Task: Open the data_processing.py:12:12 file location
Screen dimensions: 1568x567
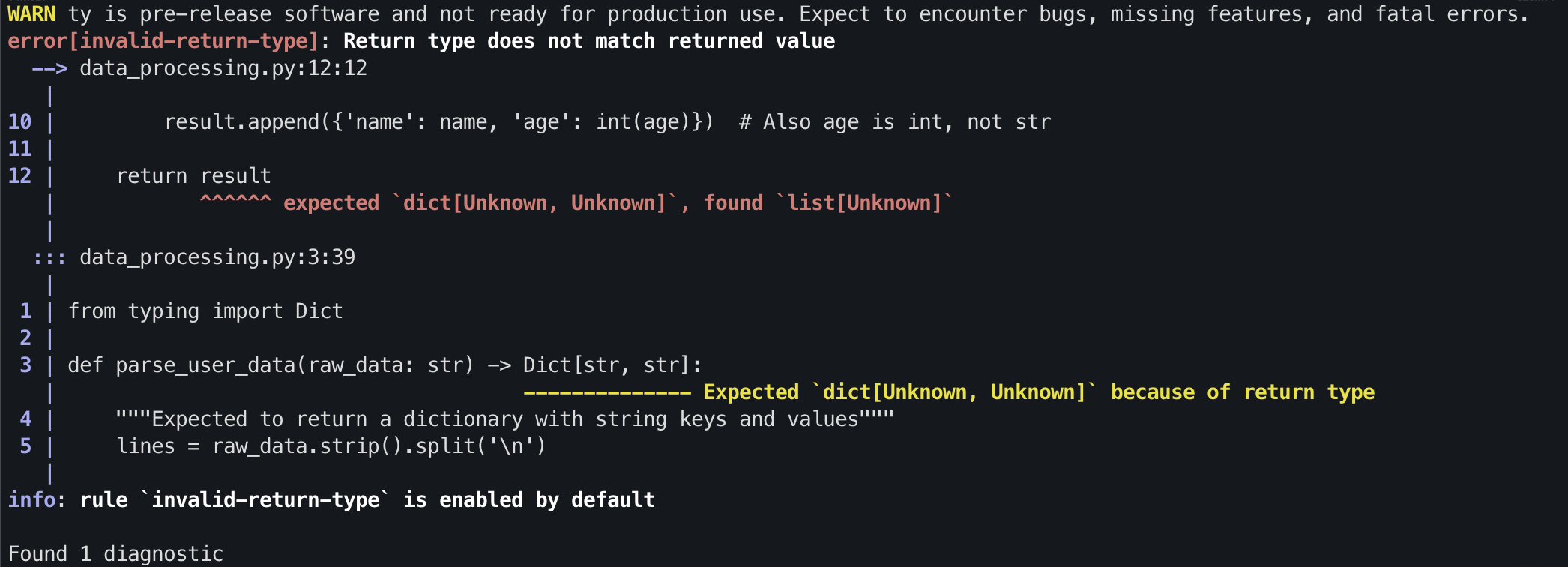Action: pyautogui.click(x=223, y=68)
